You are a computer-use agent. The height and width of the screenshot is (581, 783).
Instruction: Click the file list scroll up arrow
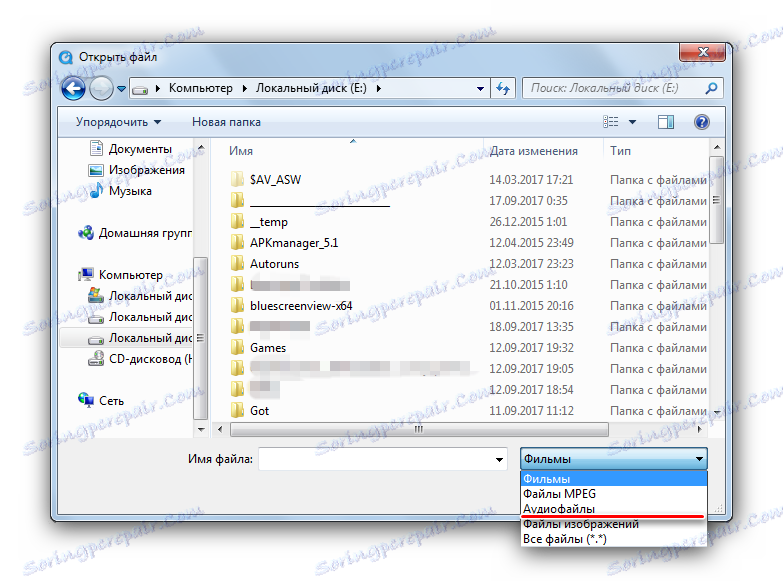[716, 147]
